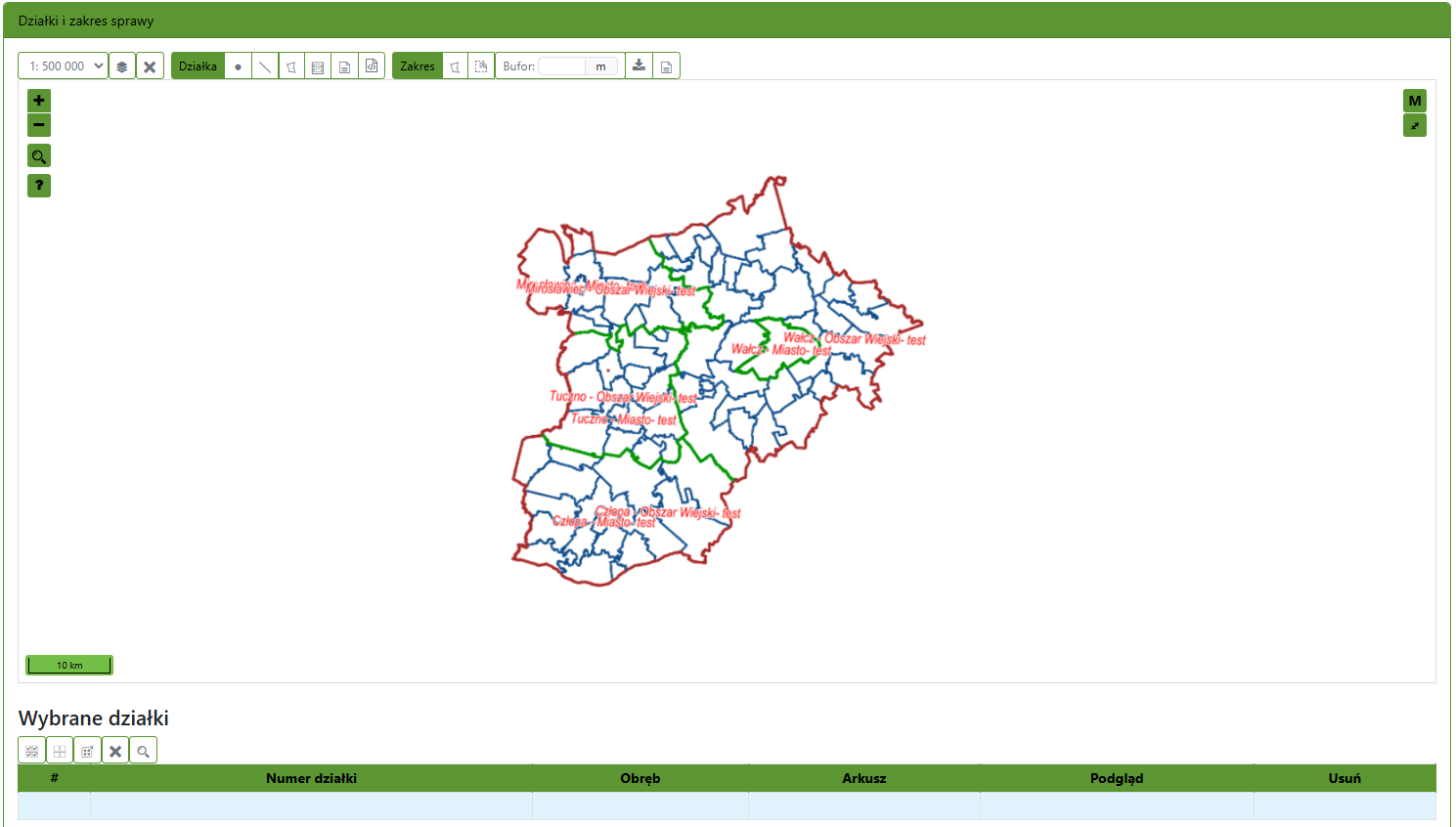The height and width of the screenshot is (827, 1456).
Task: Click the Bufor distance input field
Action: (562, 66)
